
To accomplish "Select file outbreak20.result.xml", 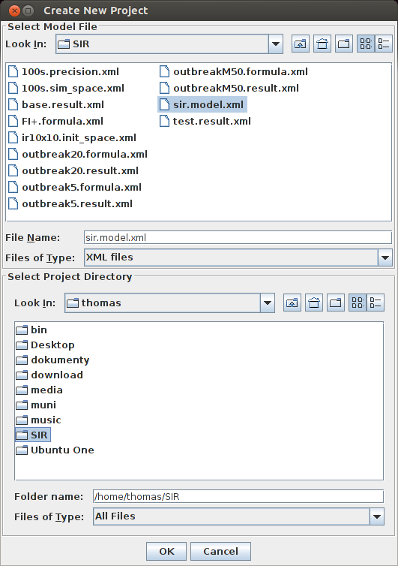I will [x=73, y=171].
